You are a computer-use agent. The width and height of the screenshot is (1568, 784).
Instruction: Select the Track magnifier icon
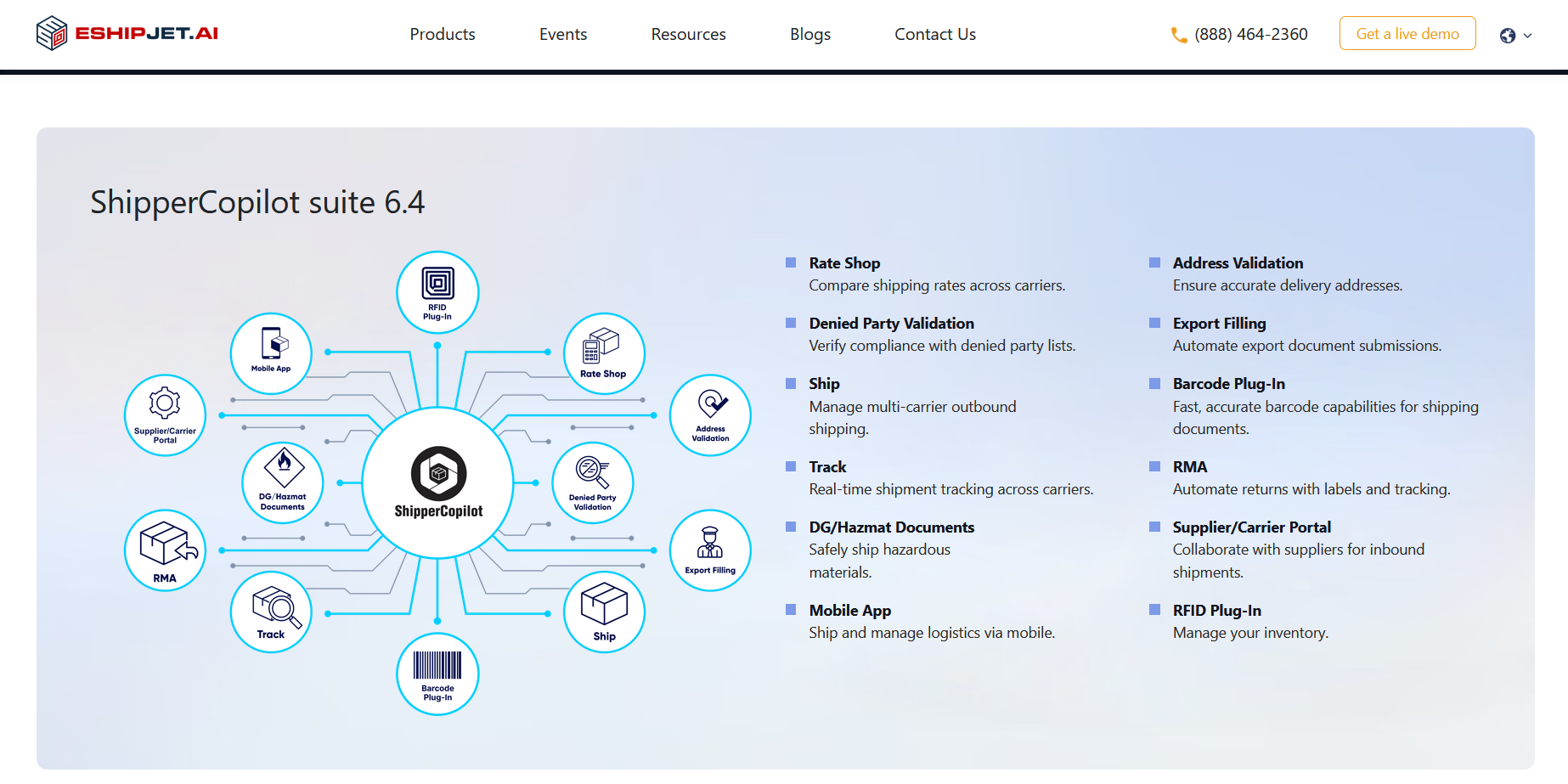click(x=271, y=612)
